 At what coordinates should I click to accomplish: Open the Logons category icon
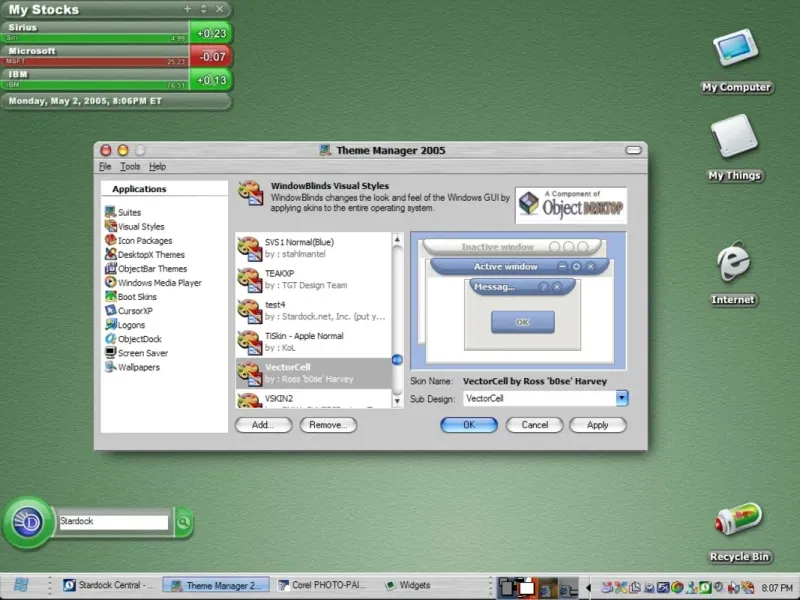[x=110, y=324]
